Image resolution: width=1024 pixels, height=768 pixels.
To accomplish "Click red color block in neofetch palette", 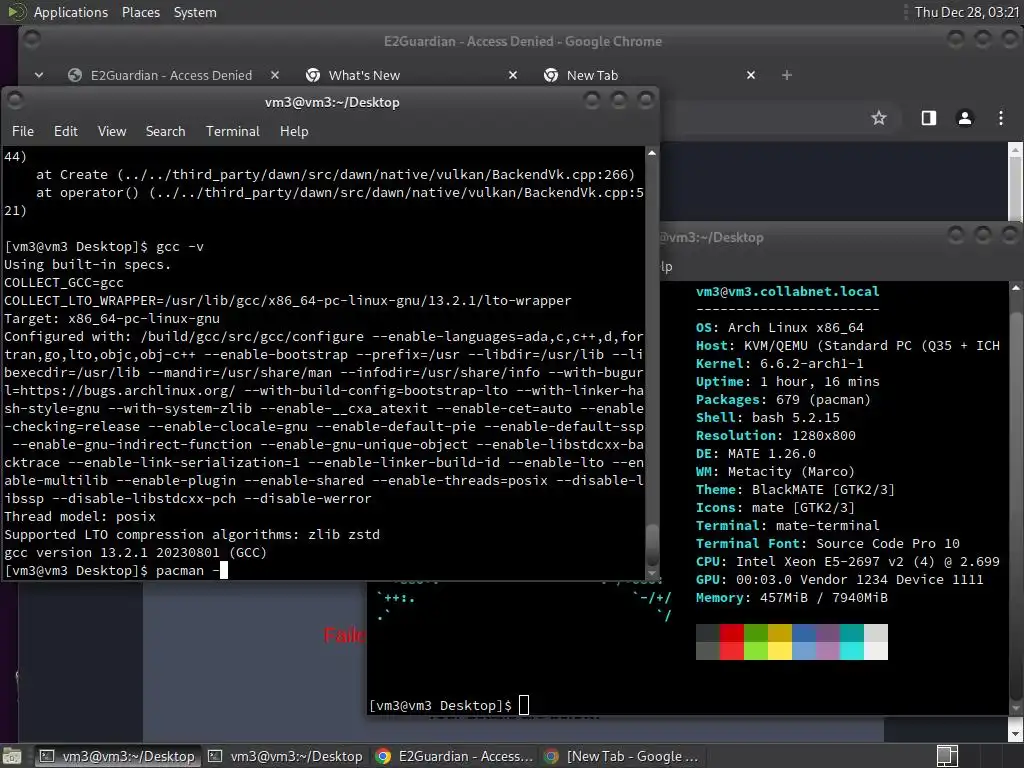I will [x=731, y=642].
